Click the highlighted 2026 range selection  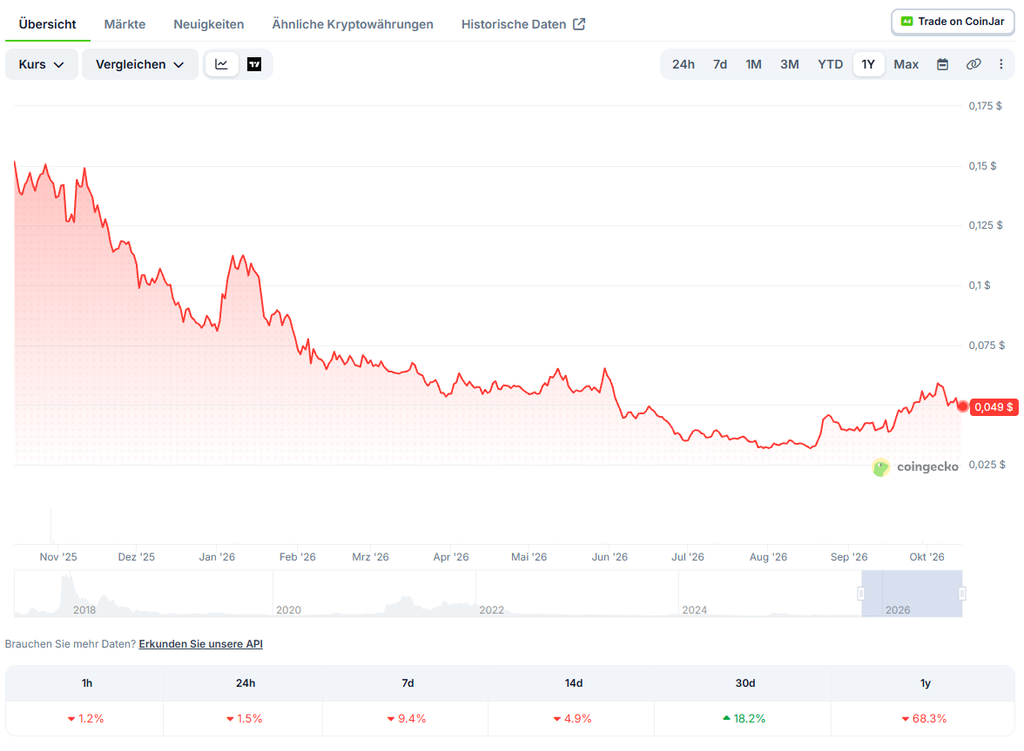click(x=912, y=594)
